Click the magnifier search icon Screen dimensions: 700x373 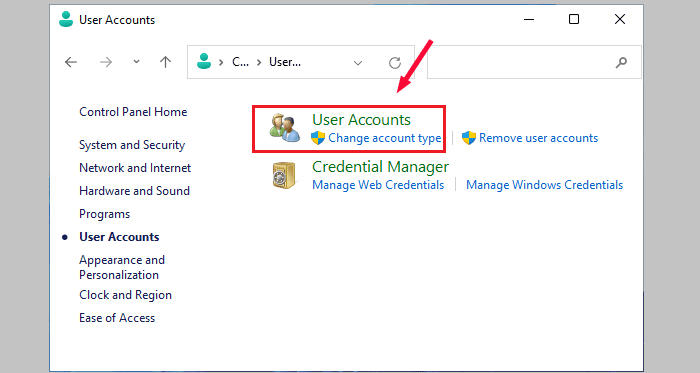(x=621, y=62)
